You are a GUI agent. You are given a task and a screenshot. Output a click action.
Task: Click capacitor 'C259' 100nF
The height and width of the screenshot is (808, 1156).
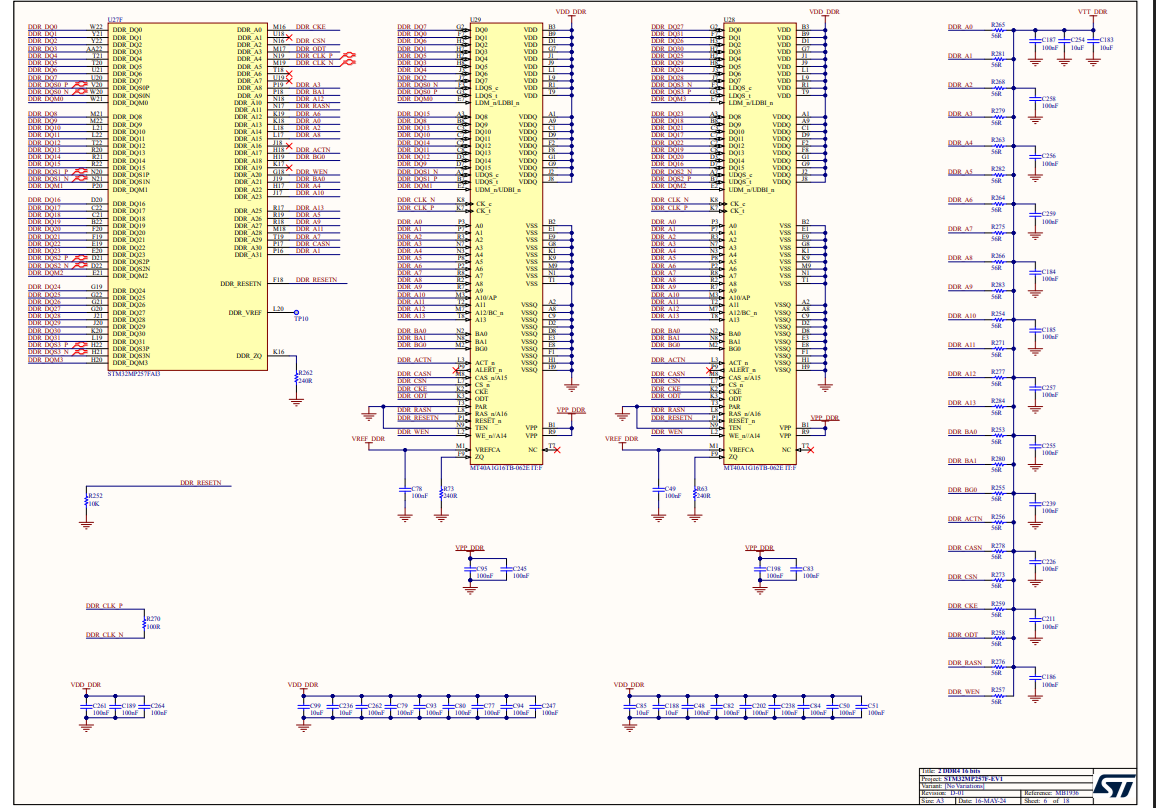point(1035,217)
